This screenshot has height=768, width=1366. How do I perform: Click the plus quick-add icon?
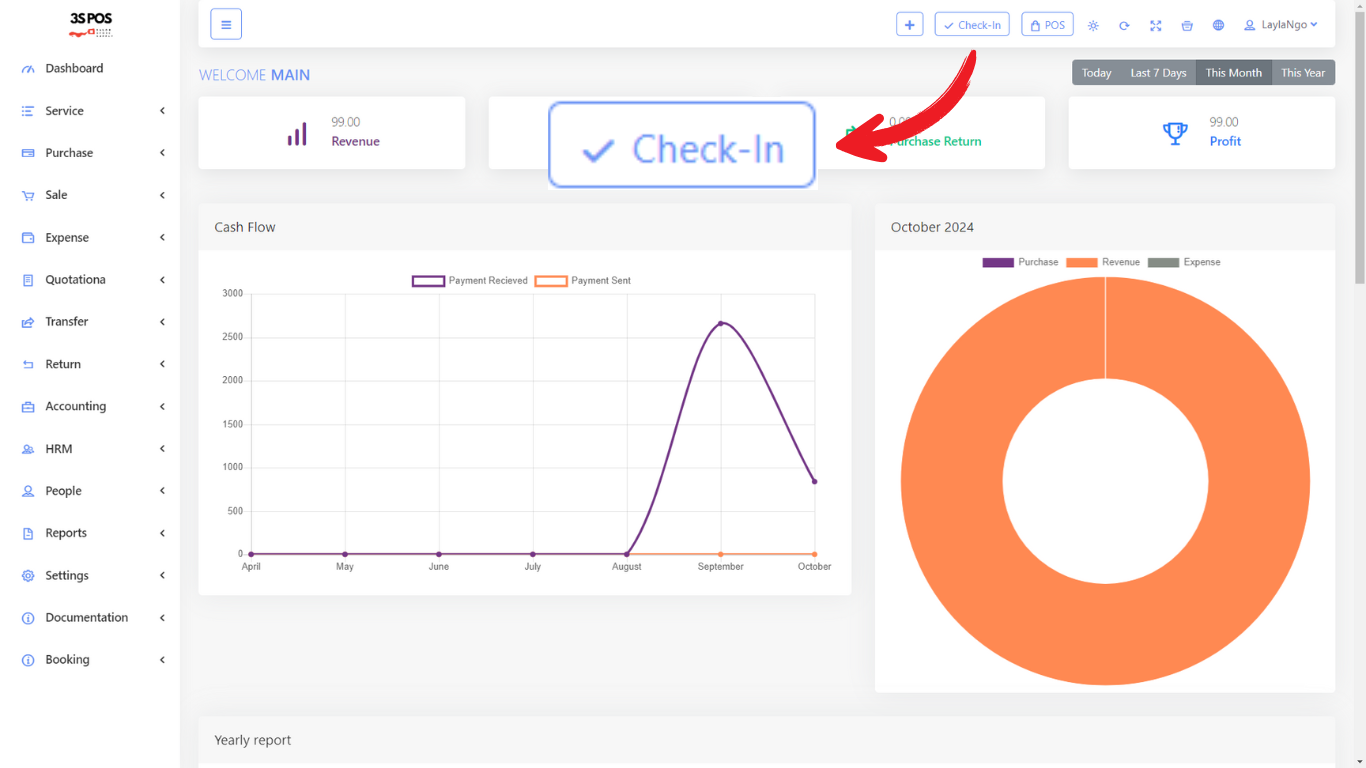pos(909,25)
